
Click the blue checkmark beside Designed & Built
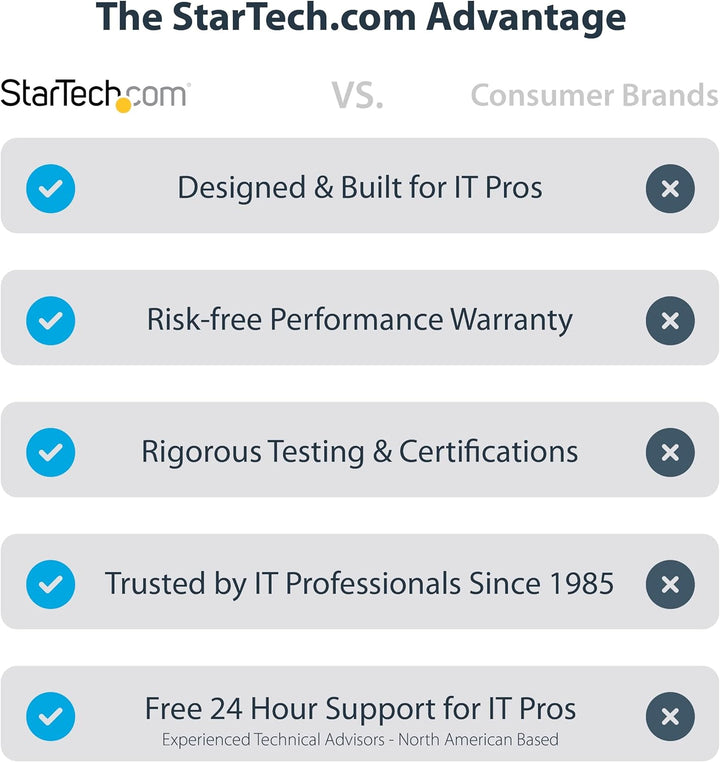50,187
